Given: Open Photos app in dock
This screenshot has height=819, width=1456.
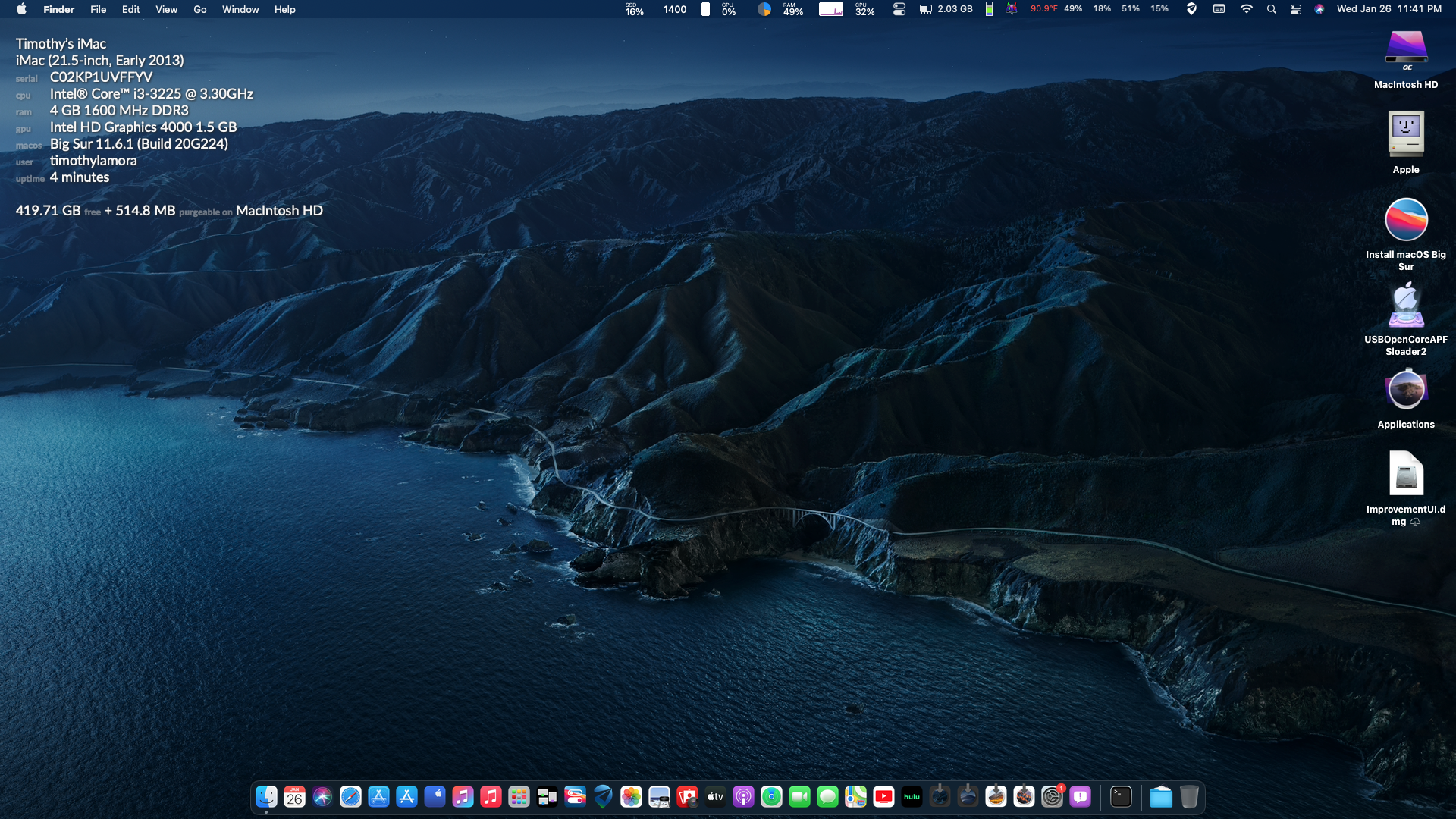Looking at the screenshot, I should 631,796.
